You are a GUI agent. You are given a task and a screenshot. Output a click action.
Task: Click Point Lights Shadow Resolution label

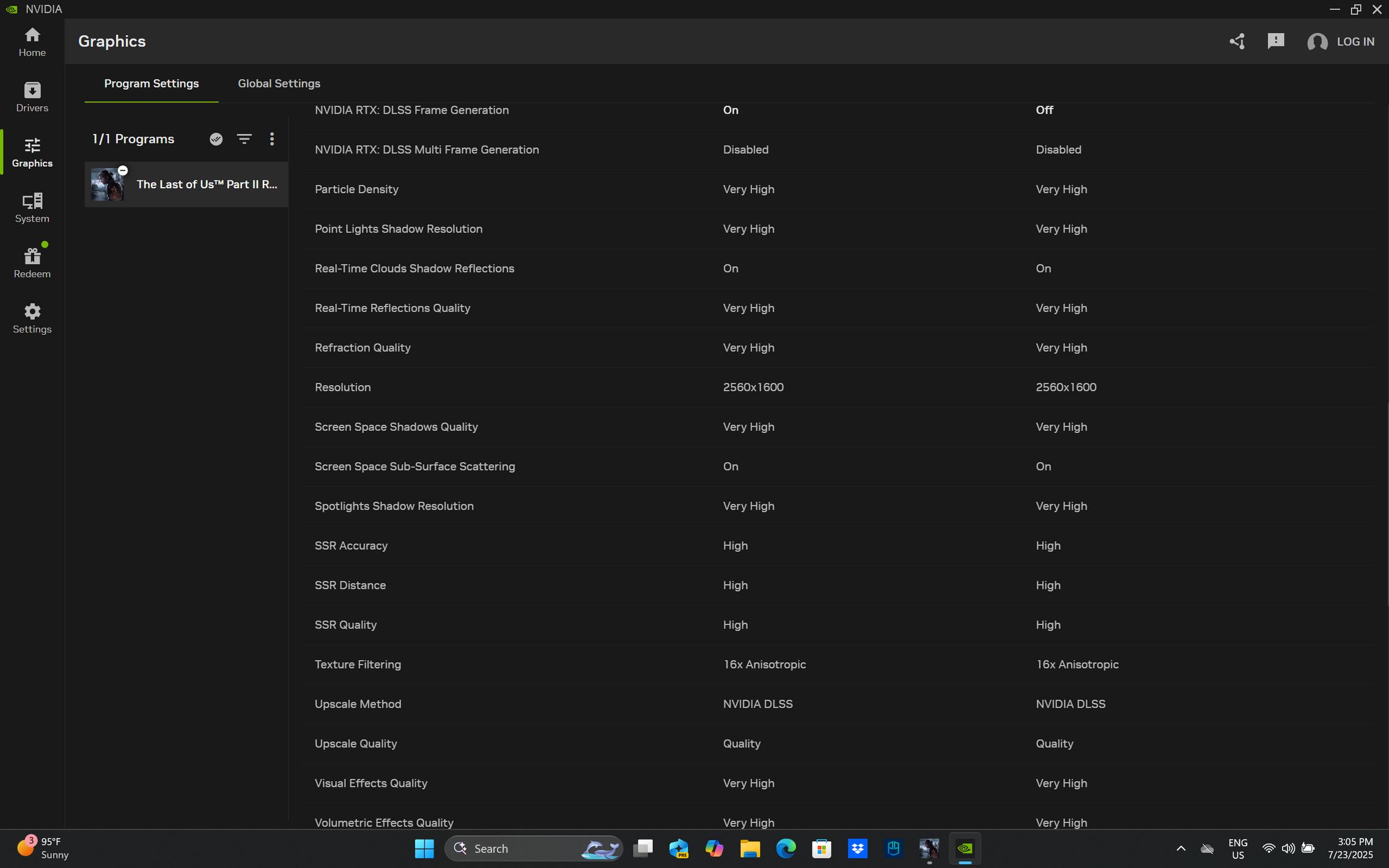tap(398, 229)
